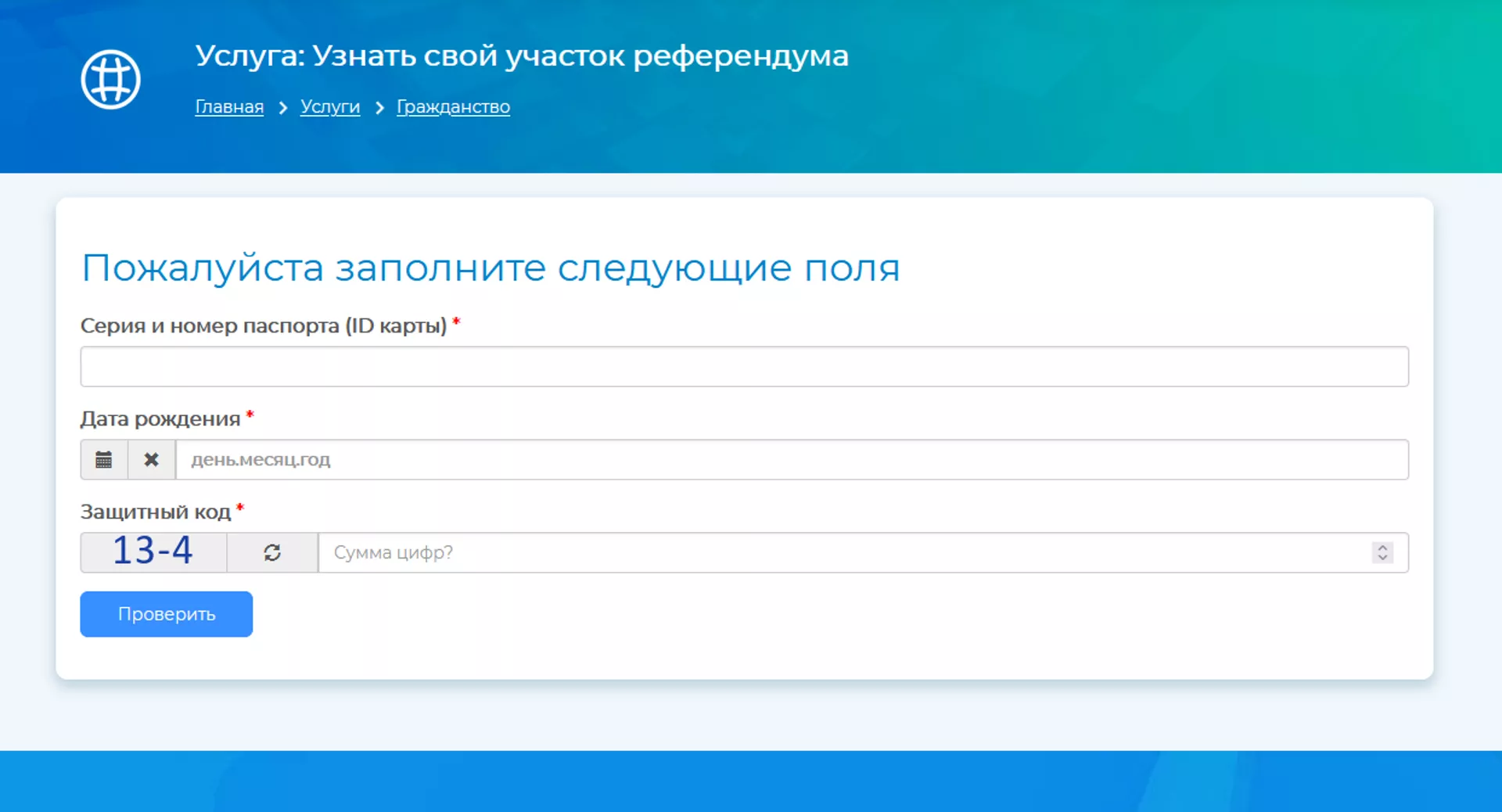1502x812 pixels.
Task: Click the heading Пожалуйста заполните следующие поля
Action: pos(490,268)
